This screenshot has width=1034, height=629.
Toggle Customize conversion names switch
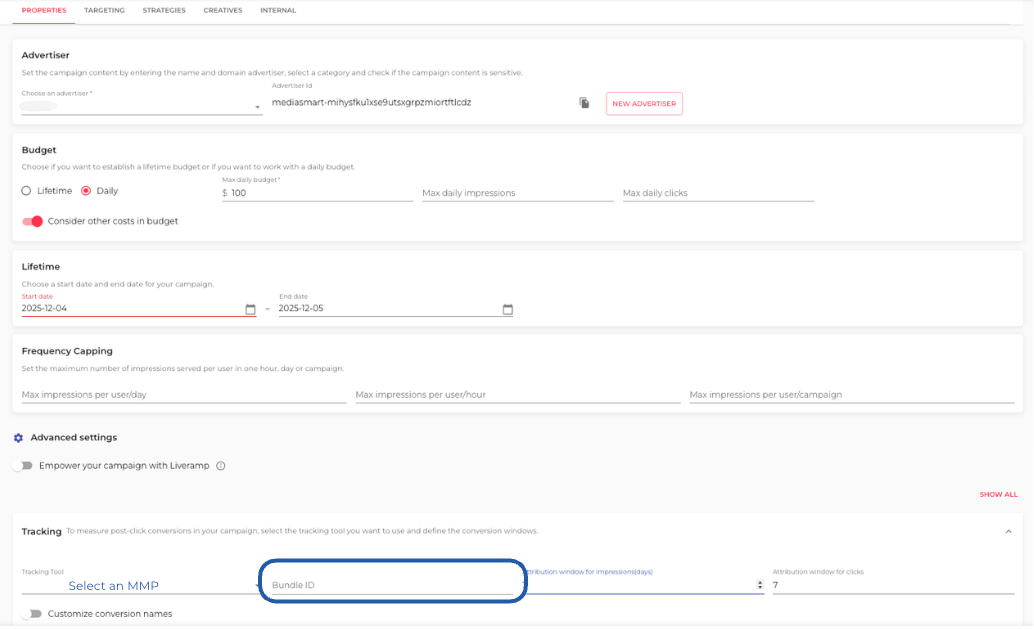31,614
